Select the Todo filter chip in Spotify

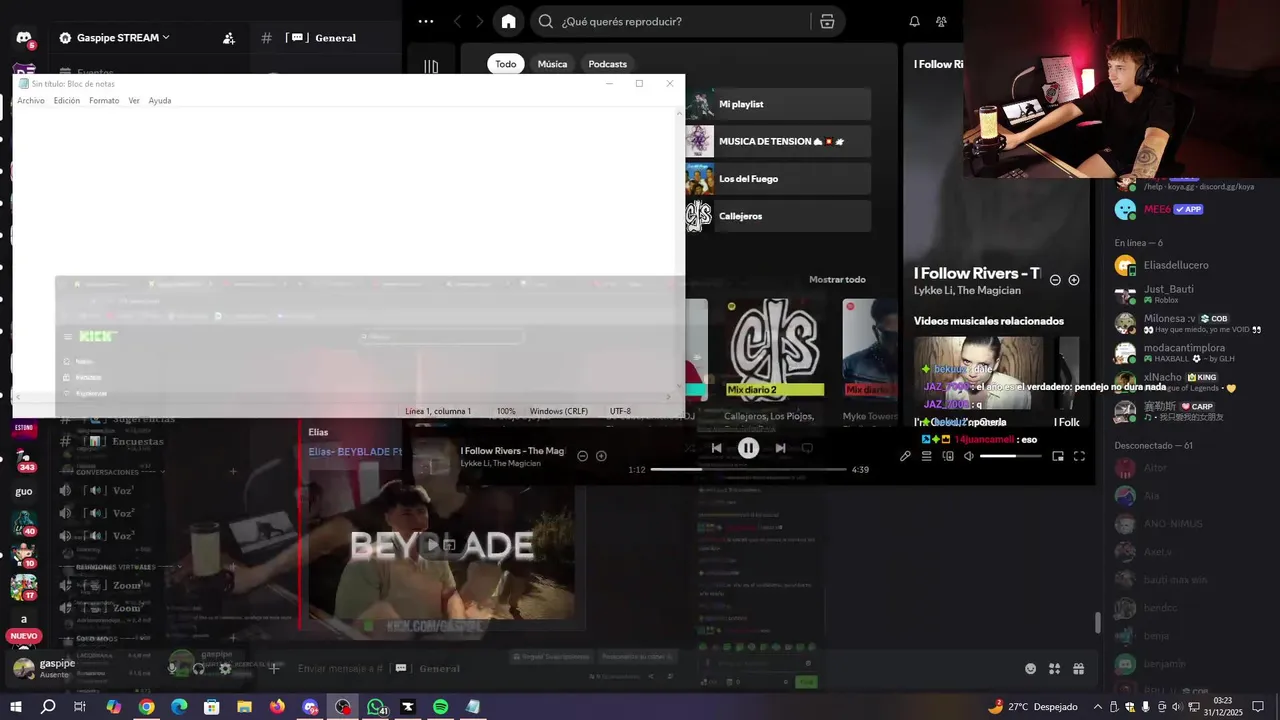tap(506, 64)
